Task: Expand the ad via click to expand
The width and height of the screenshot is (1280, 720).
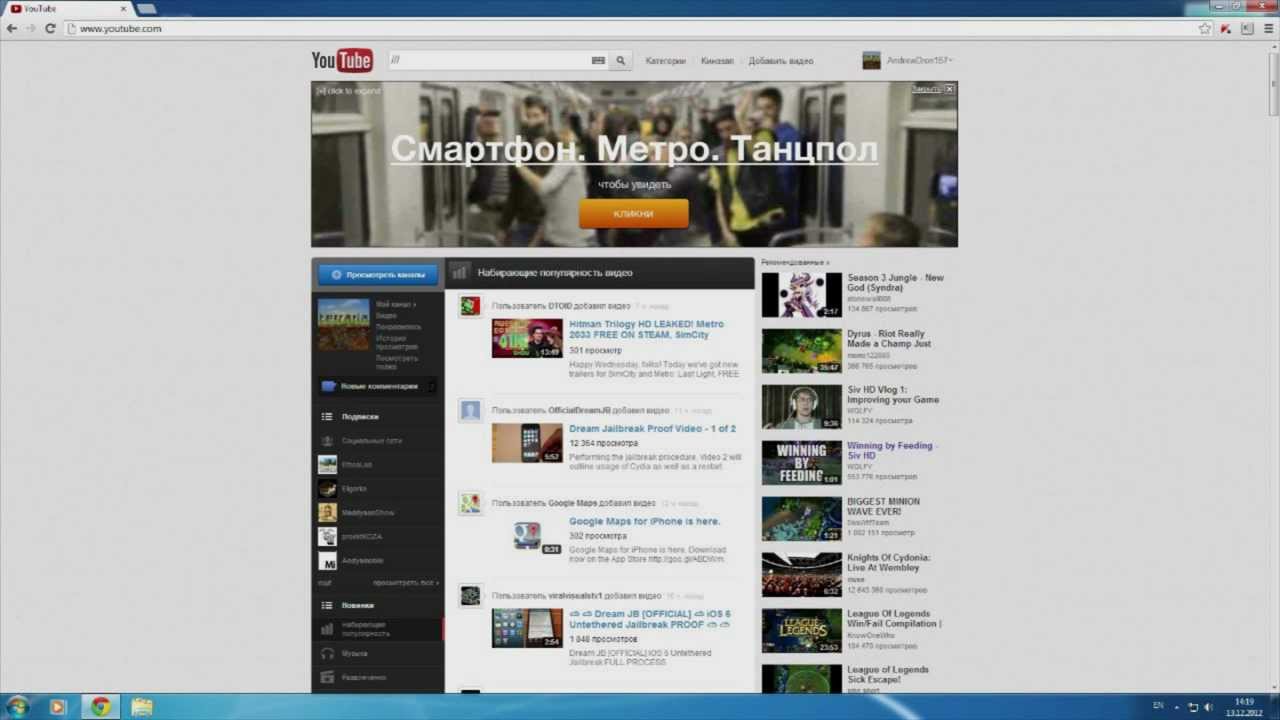Action: (348, 91)
